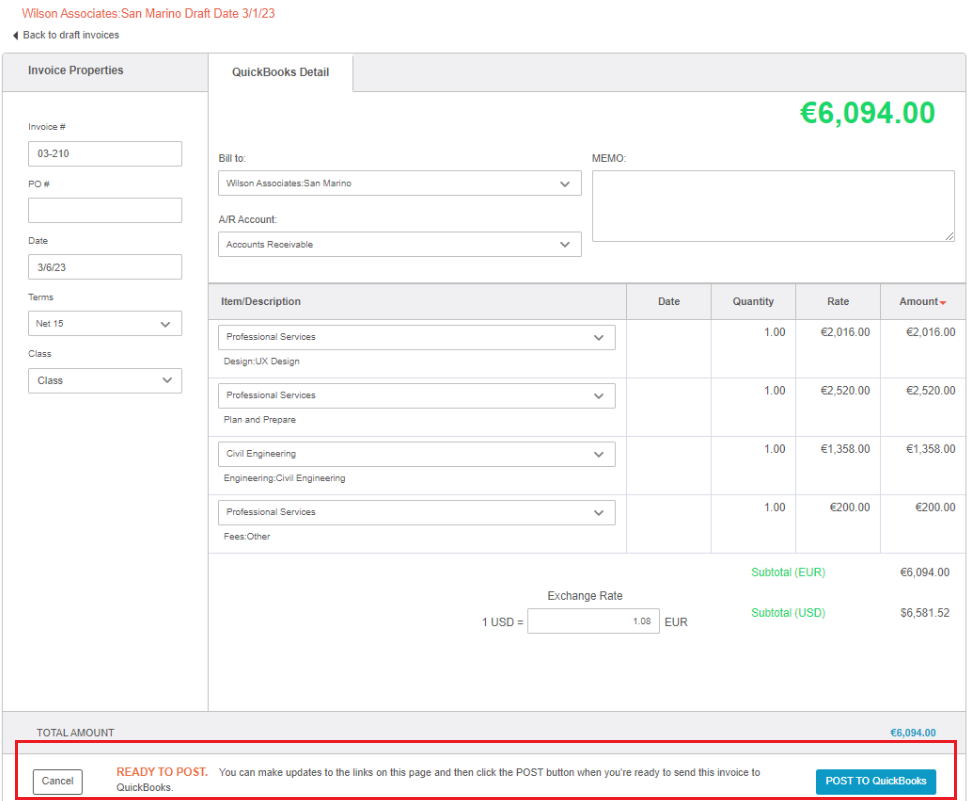Click the Amount column sort arrow
Screen dimensions: 977x801
943,303
